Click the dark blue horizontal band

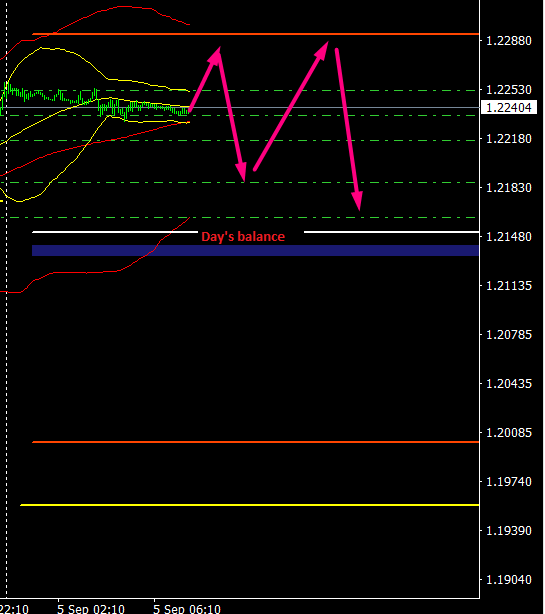point(255,250)
